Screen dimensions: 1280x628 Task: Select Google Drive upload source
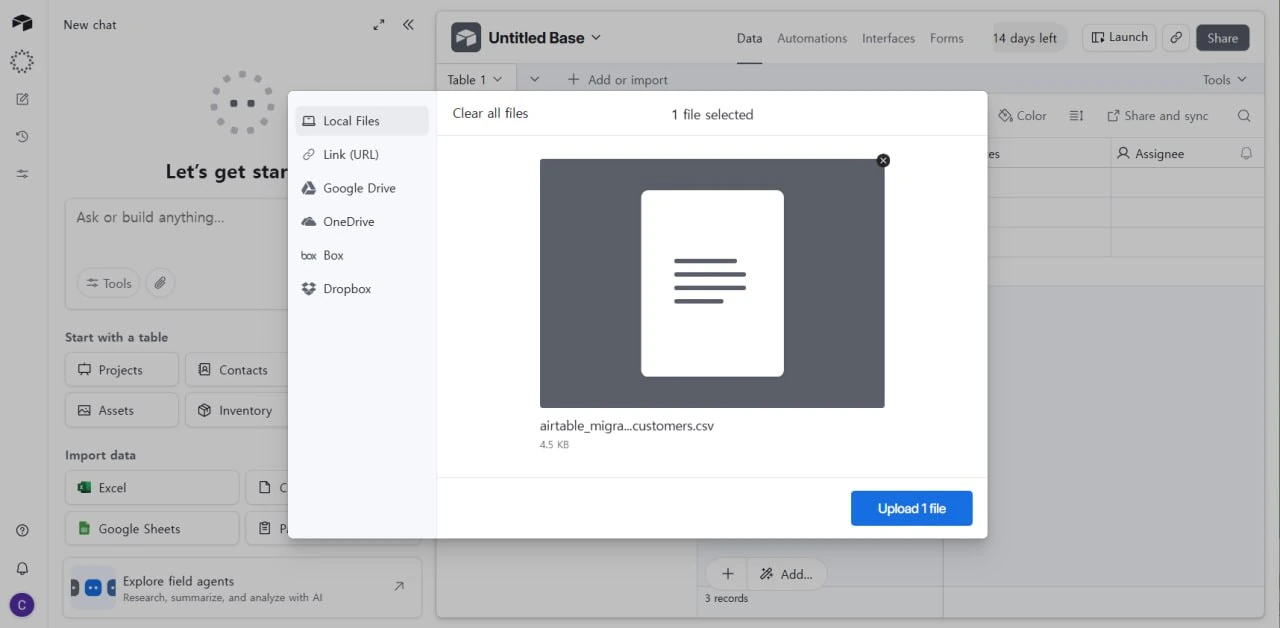pos(362,188)
